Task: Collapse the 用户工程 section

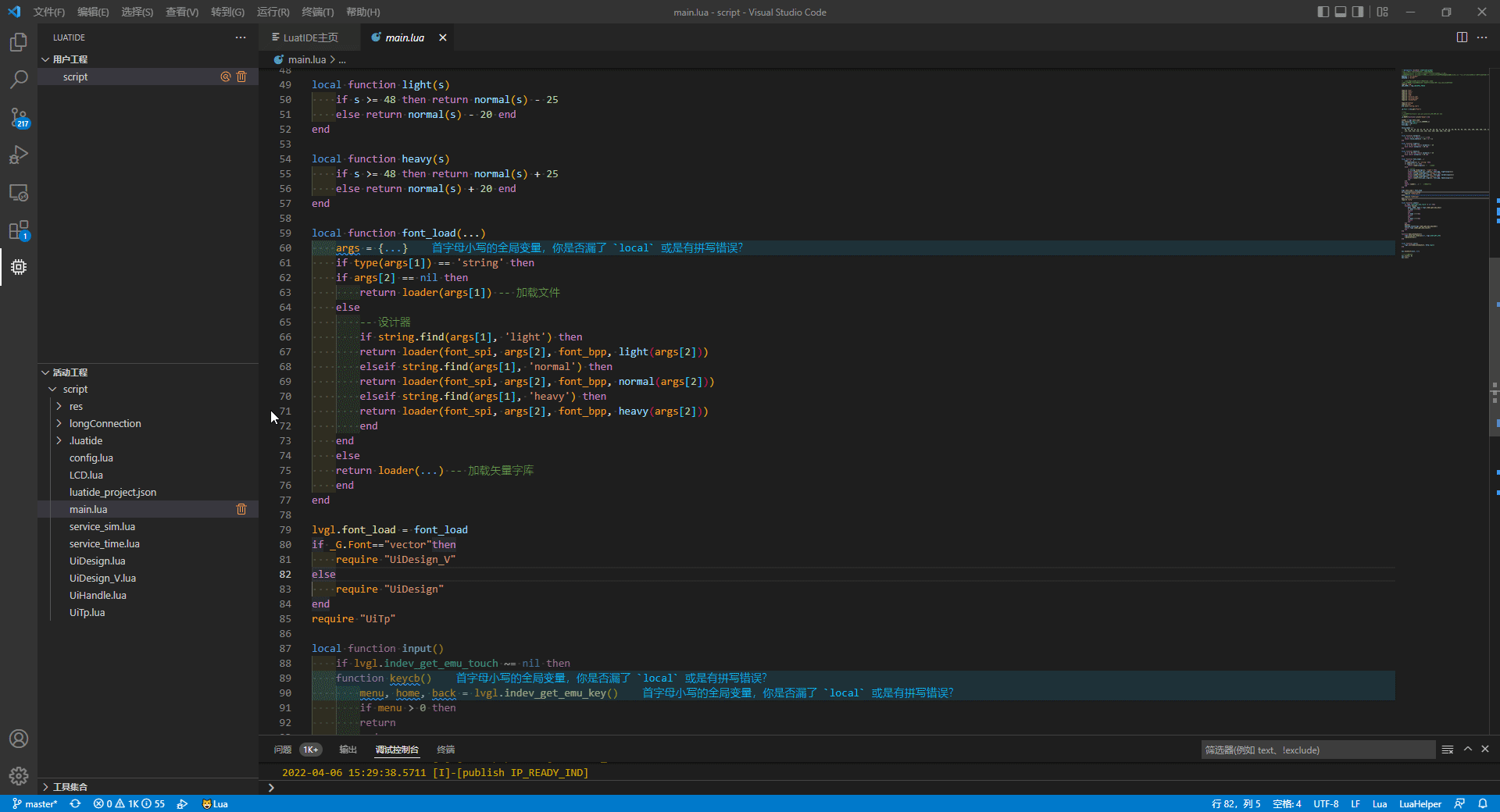Action: 45,59
